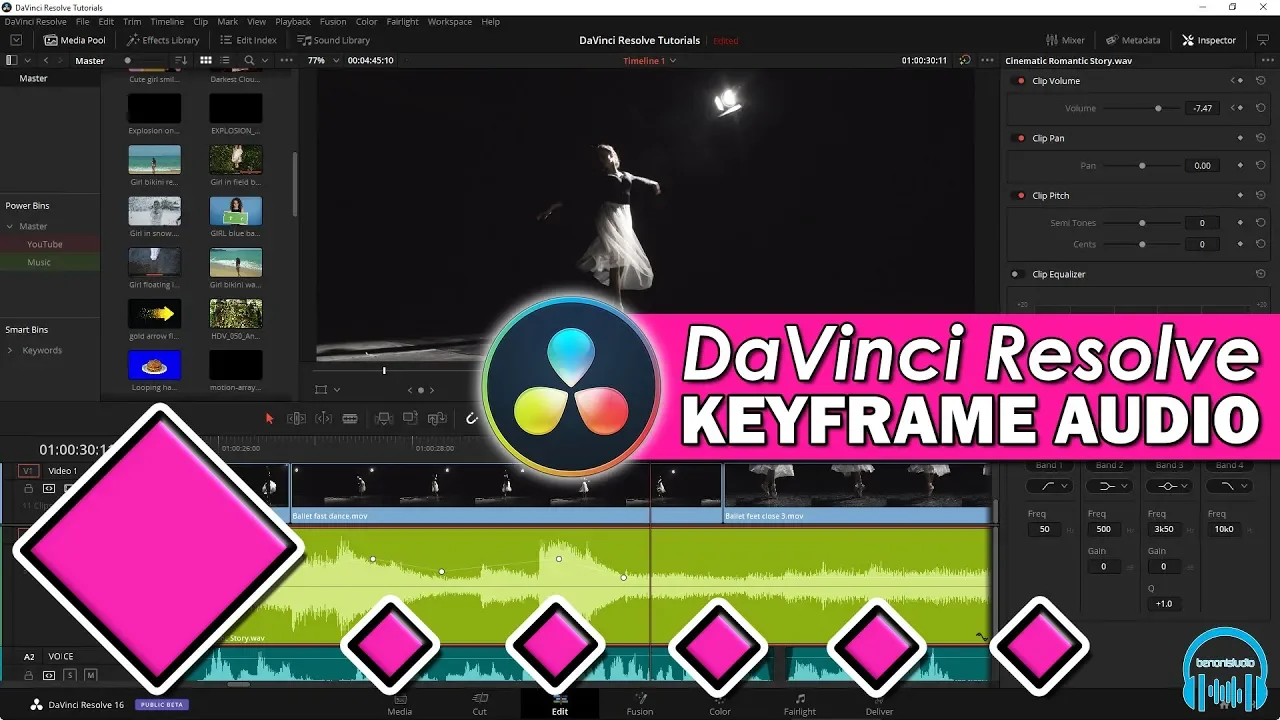Screen dimensions: 1280x720
Task: Open the Edit Index panel
Action: (249, 40)
